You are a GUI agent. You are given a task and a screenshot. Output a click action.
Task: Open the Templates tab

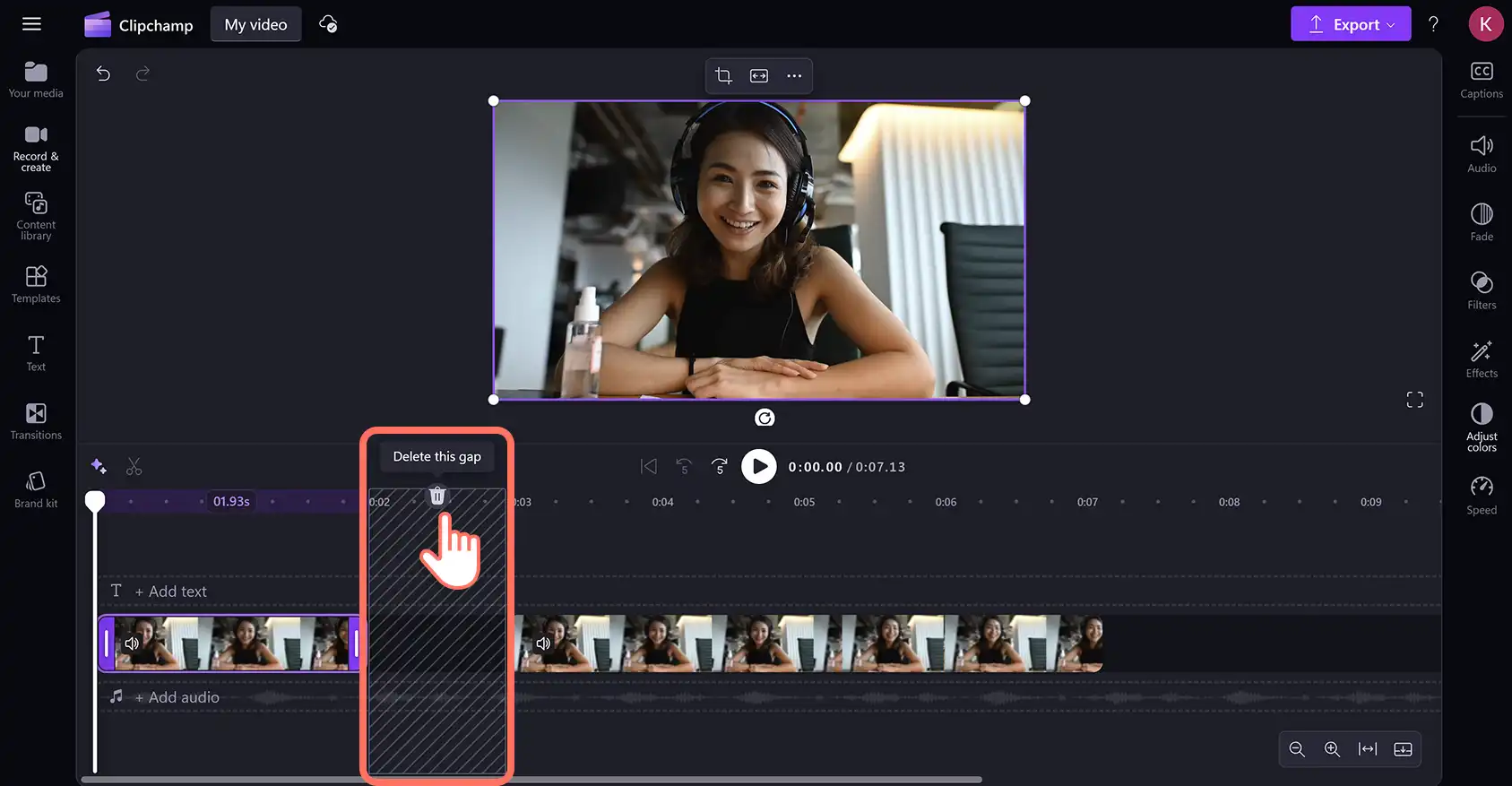[x=36, y=285]
